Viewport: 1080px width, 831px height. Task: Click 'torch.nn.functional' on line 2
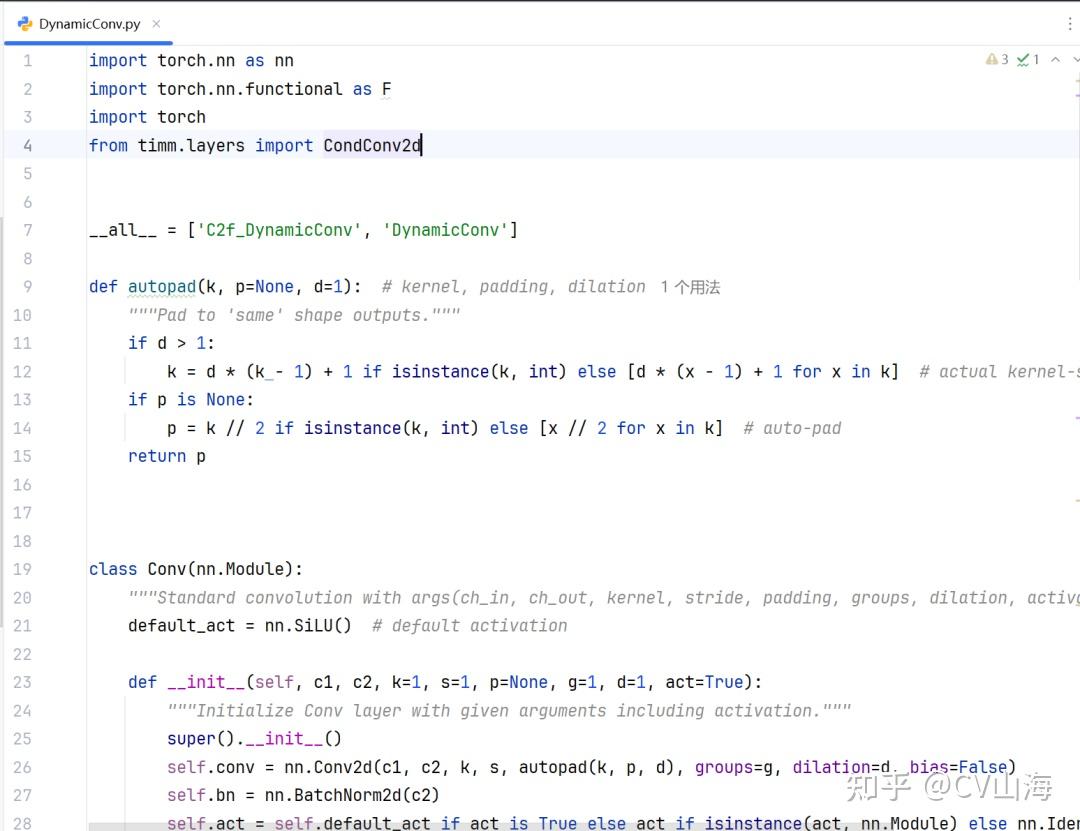pyautogui.click(x=249, y=89)
